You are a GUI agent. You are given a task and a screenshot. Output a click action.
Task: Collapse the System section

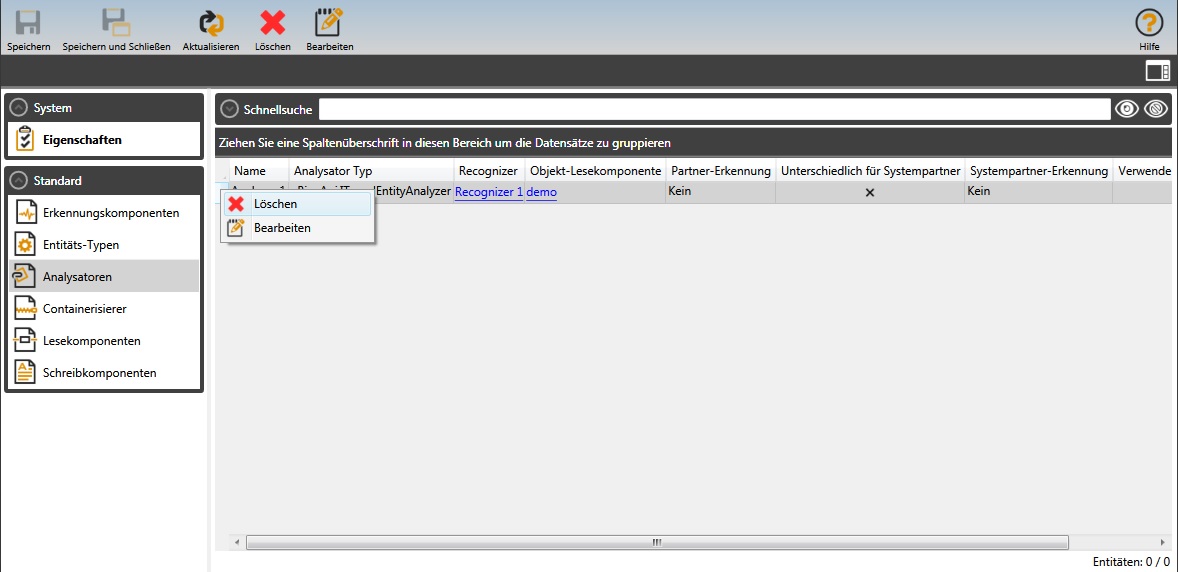18,108
